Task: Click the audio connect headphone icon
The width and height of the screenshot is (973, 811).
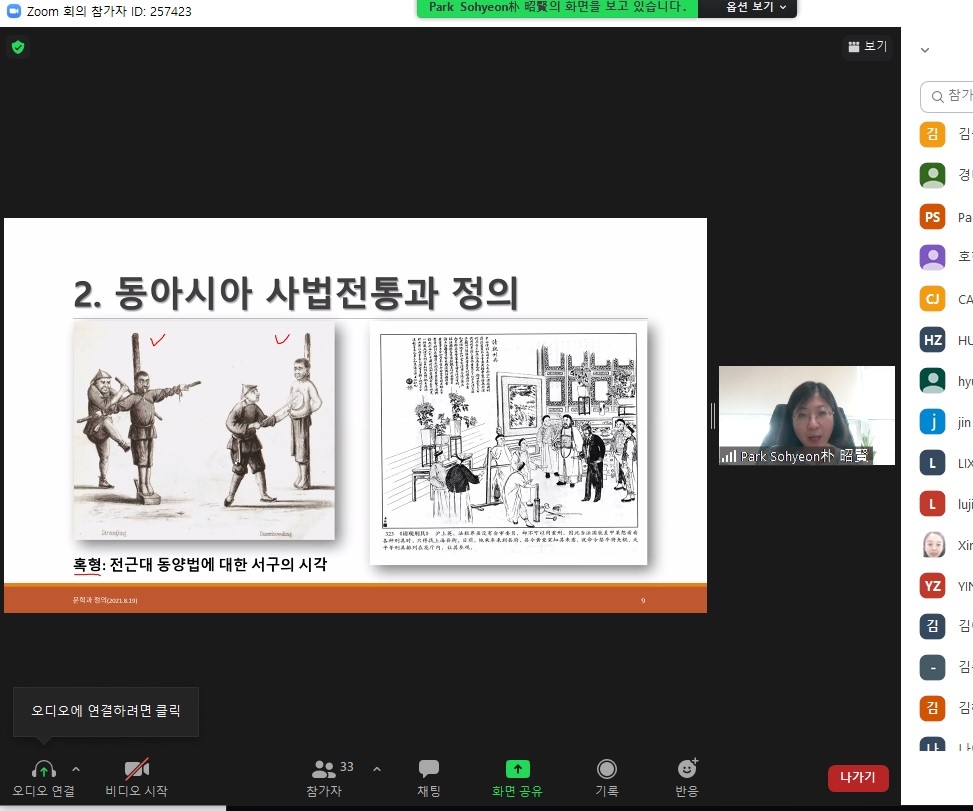Action: pos(43,769)
